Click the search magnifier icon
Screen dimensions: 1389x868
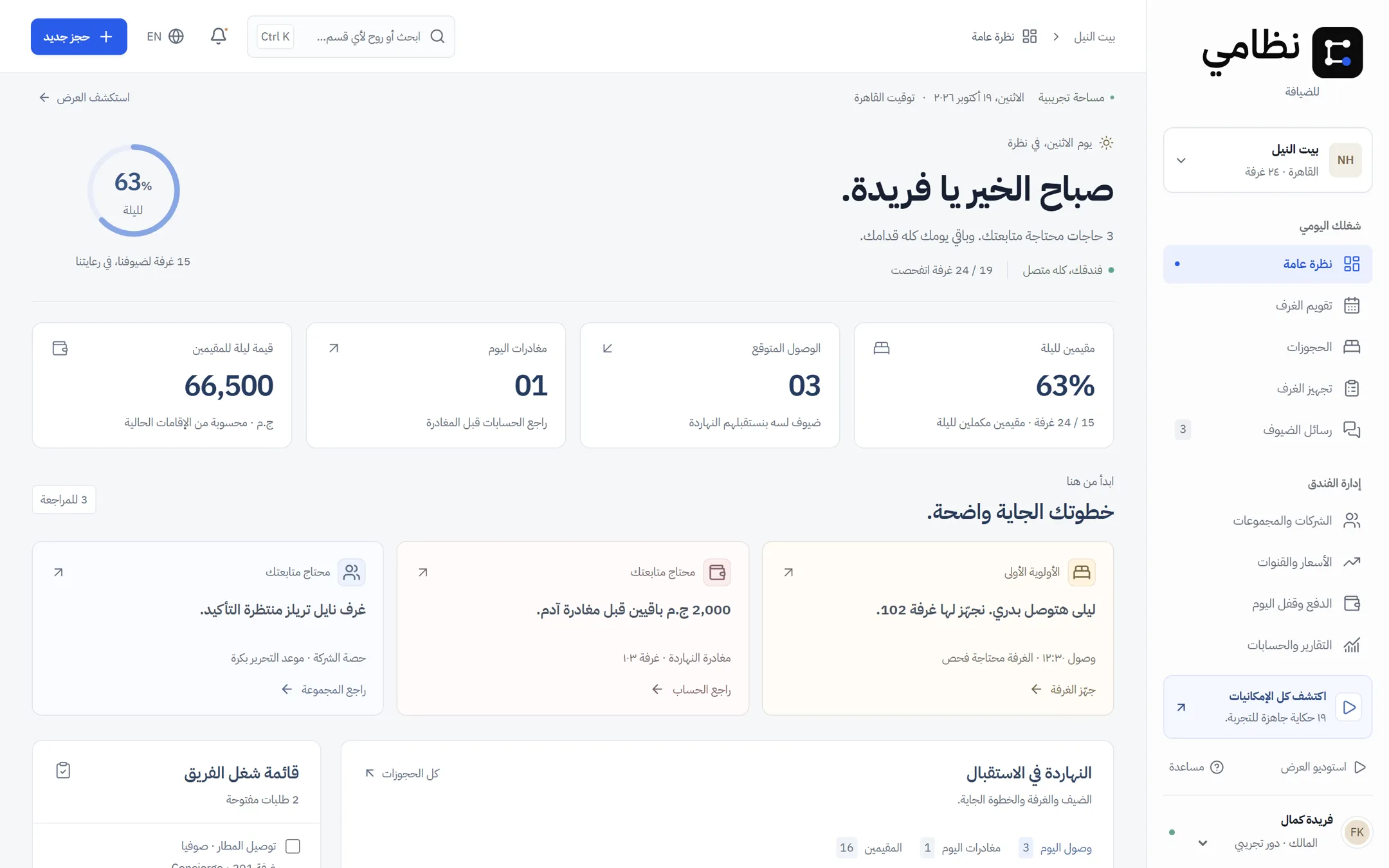437,36
